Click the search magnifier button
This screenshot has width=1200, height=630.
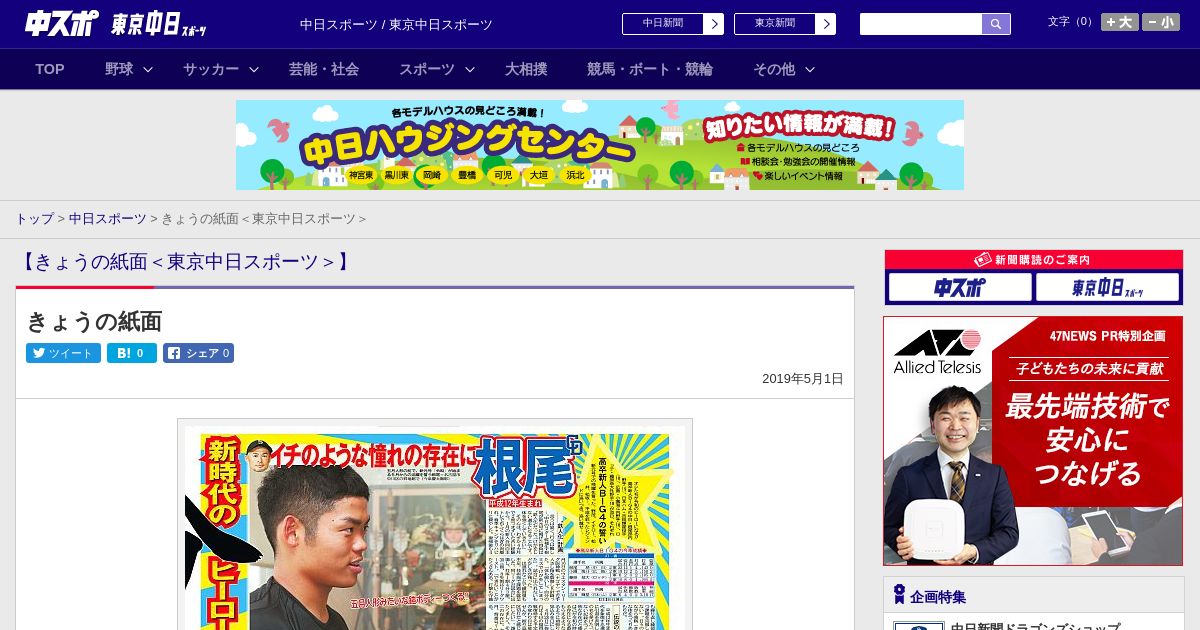pyautogui.click(x=996, y=24)
